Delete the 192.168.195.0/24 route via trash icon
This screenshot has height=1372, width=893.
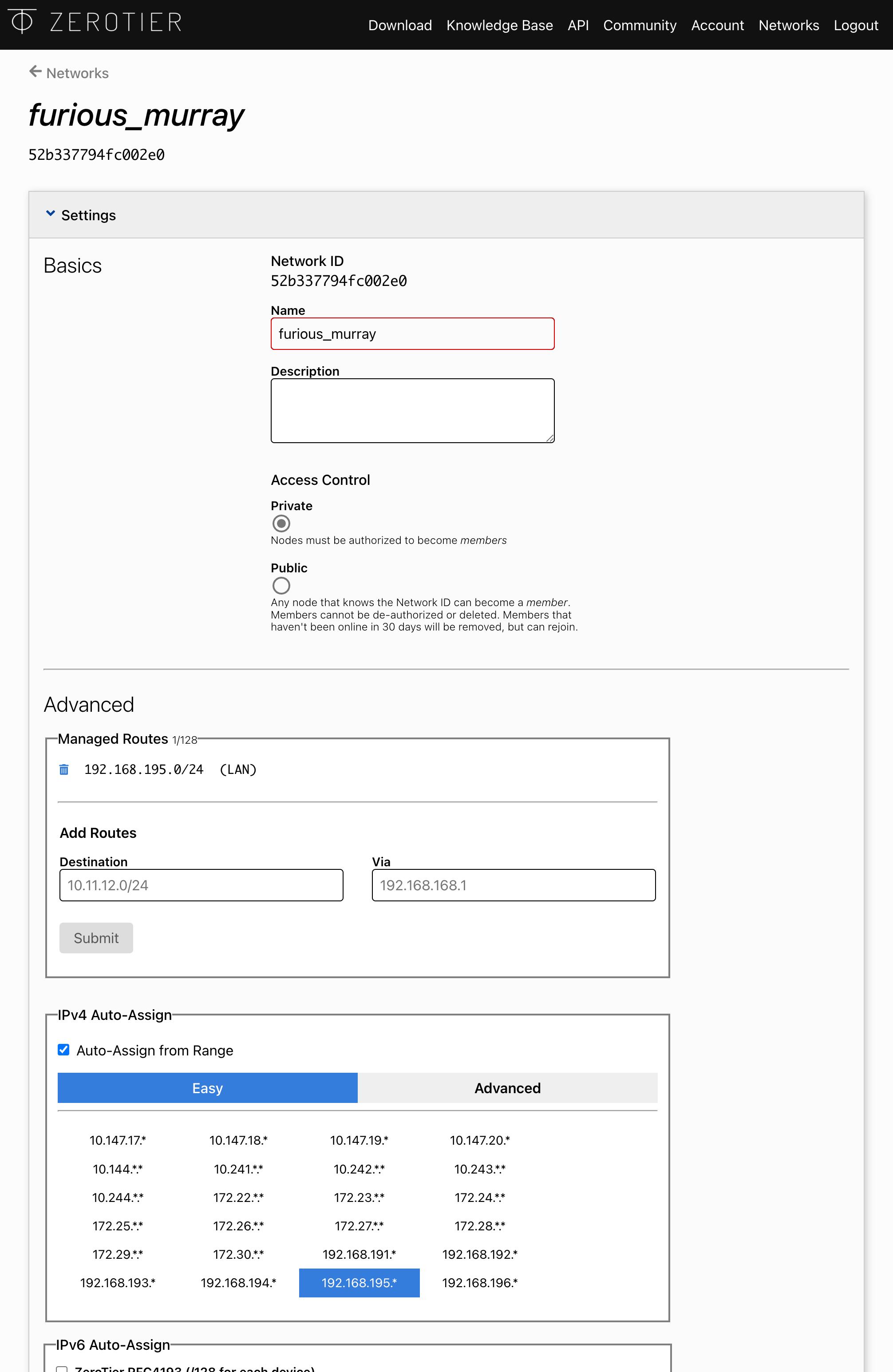(64, 769)
